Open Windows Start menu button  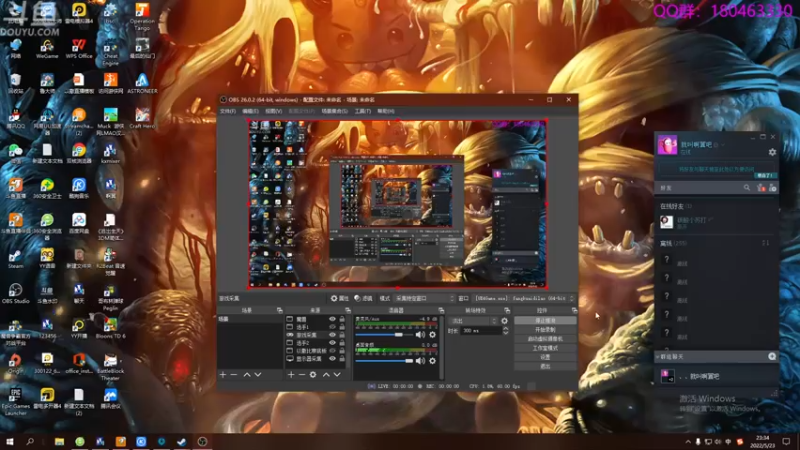click(x=9, y=441)
